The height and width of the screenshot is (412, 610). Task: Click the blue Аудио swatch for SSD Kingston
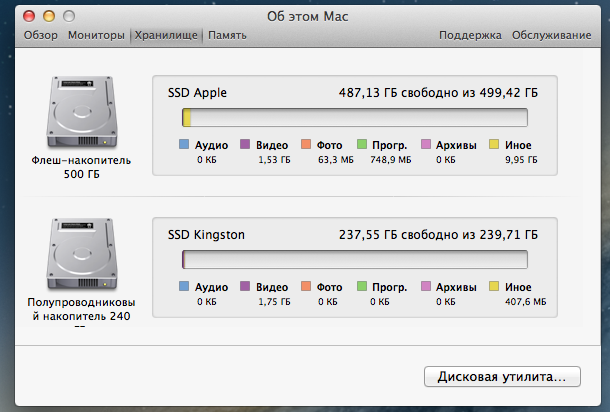tap(184, 286)
